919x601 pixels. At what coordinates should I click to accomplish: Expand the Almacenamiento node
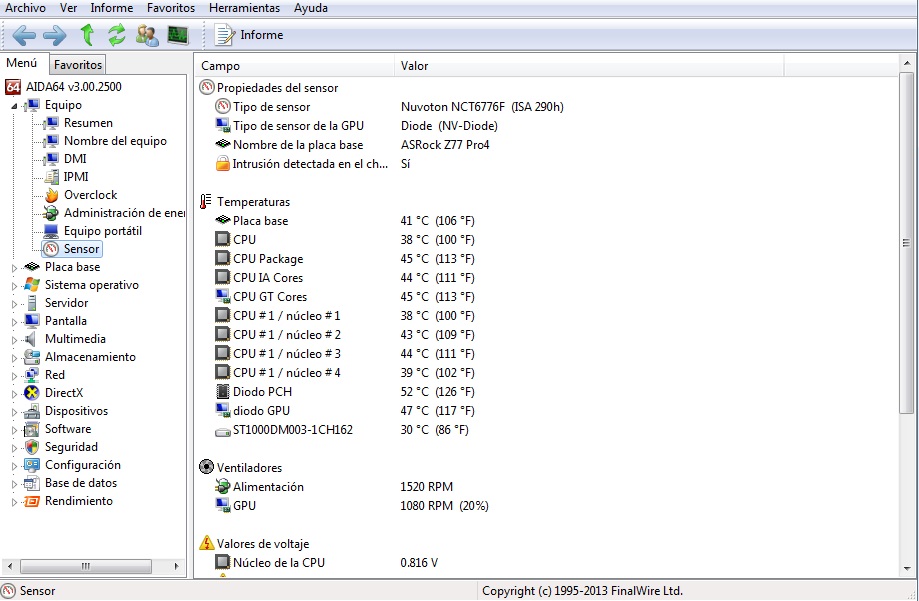click(x=15, y=358)
